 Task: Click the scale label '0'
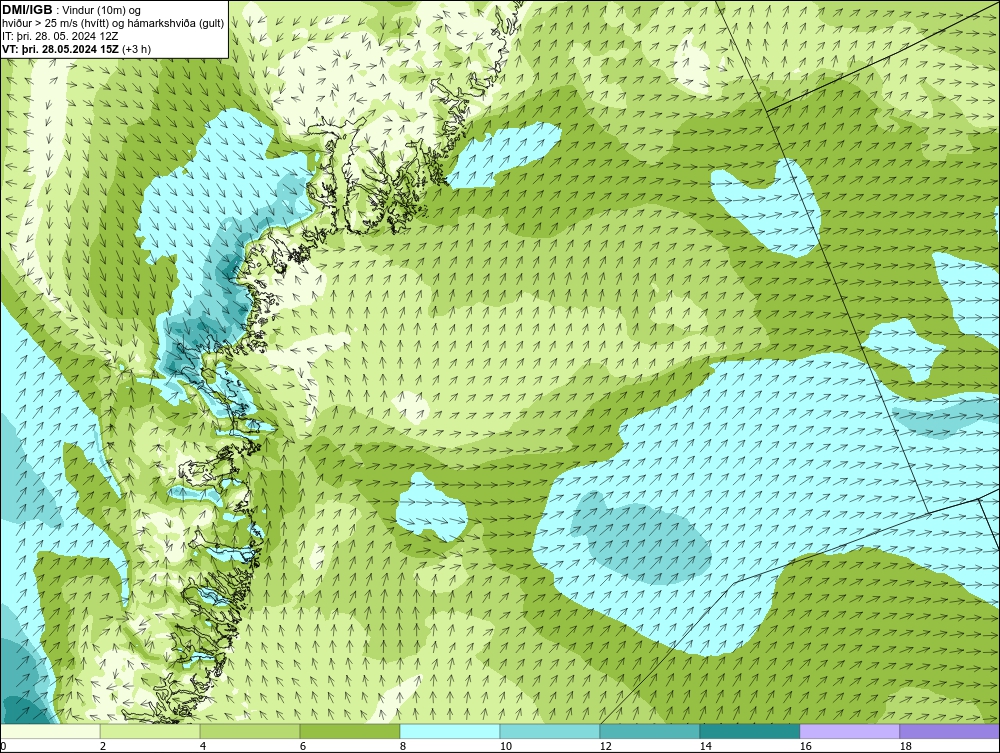point(4,746)
